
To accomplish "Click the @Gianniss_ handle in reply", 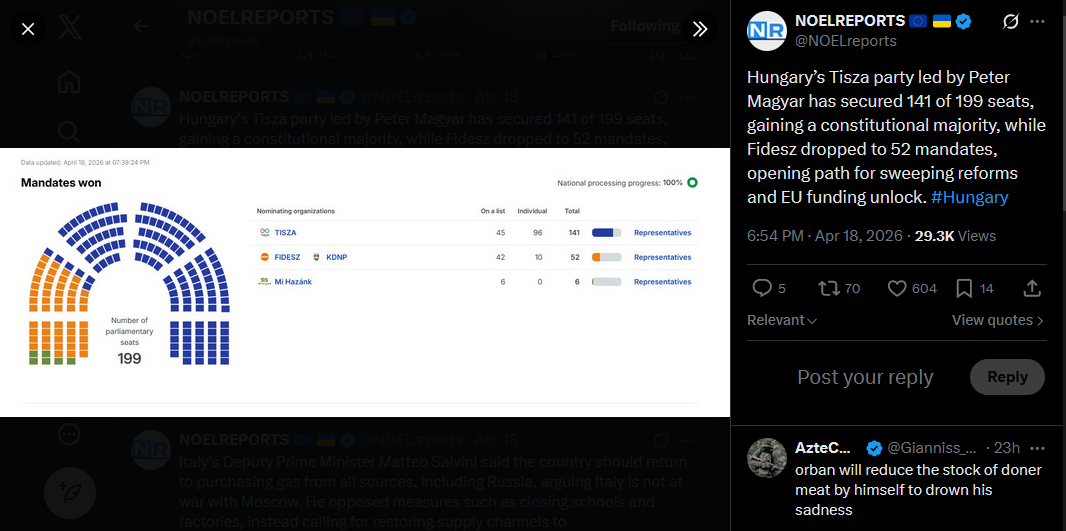I will 932,448.
